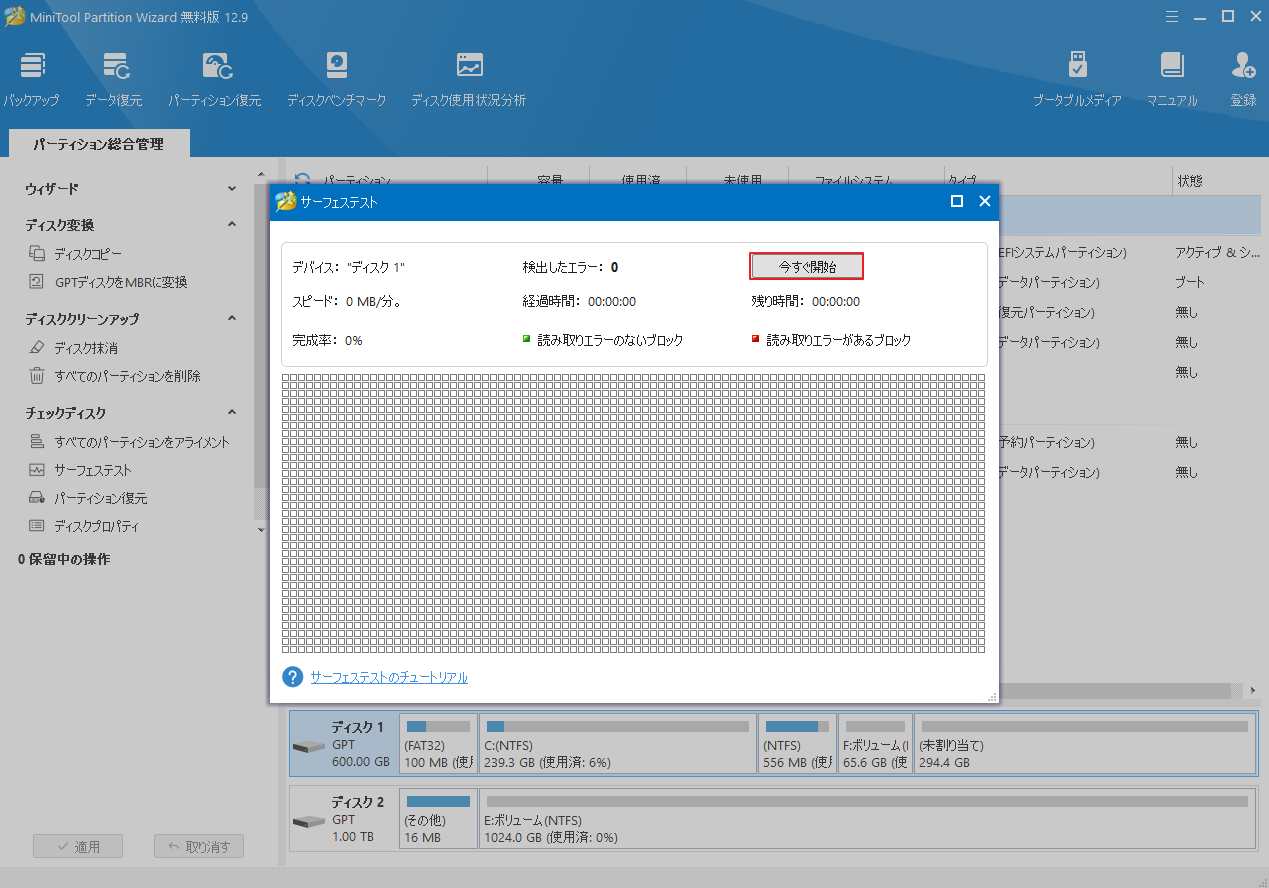Screen dimensions: 1269x888
Task: Select ディスク 2 drive icon
Action: pos(309,821)
